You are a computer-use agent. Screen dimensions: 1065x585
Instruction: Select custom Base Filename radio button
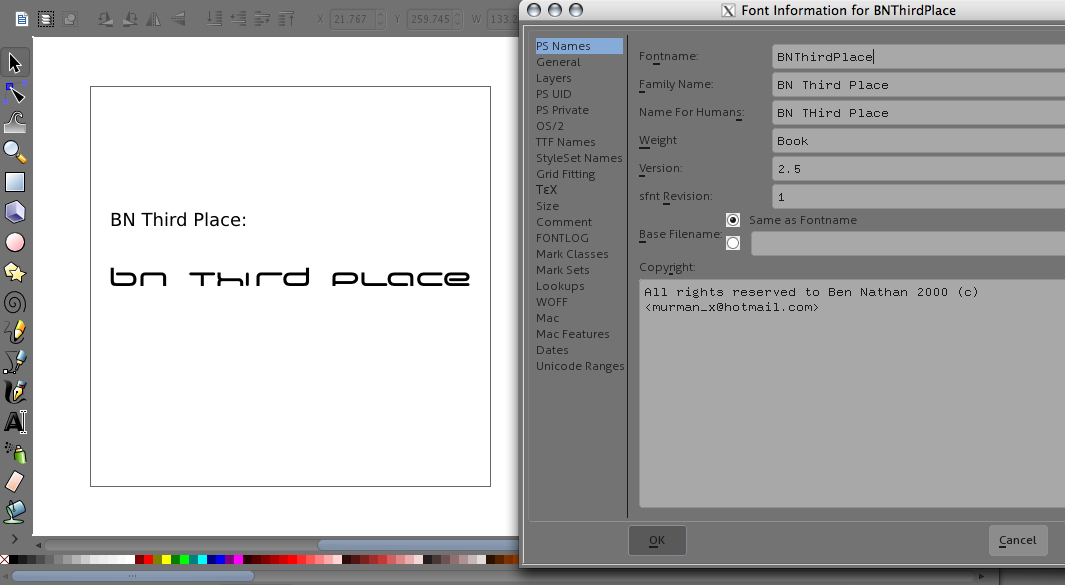[733, 243]
